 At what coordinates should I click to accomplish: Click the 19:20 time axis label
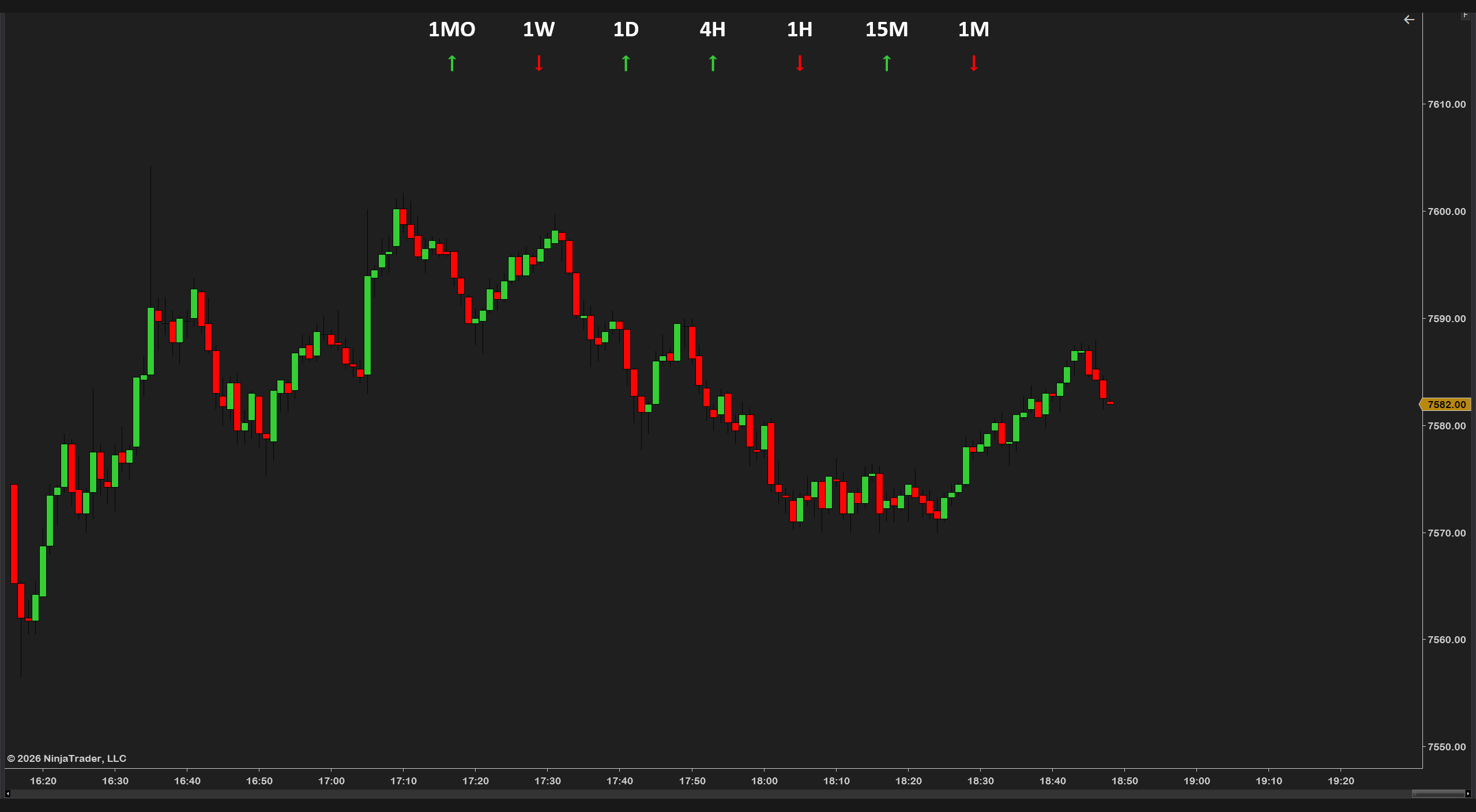point(1341,781)
